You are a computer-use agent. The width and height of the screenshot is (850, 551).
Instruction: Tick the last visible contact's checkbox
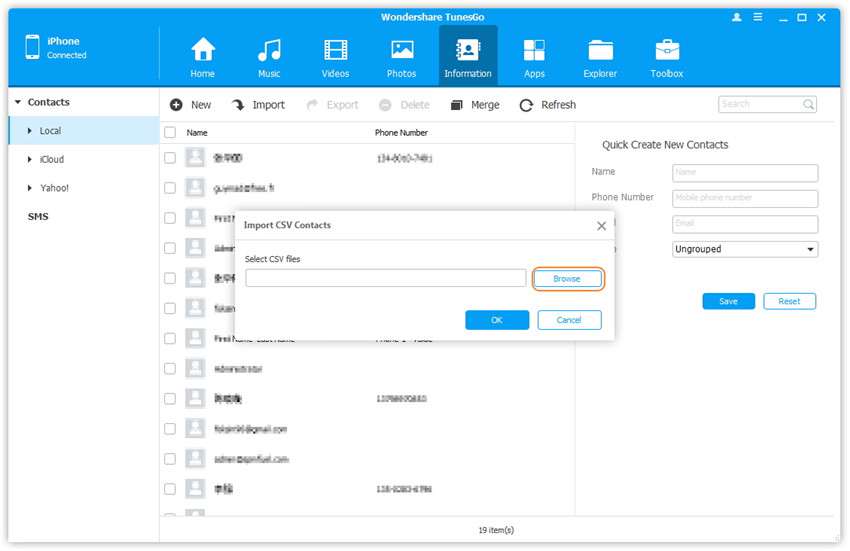[x=170, y=489]
